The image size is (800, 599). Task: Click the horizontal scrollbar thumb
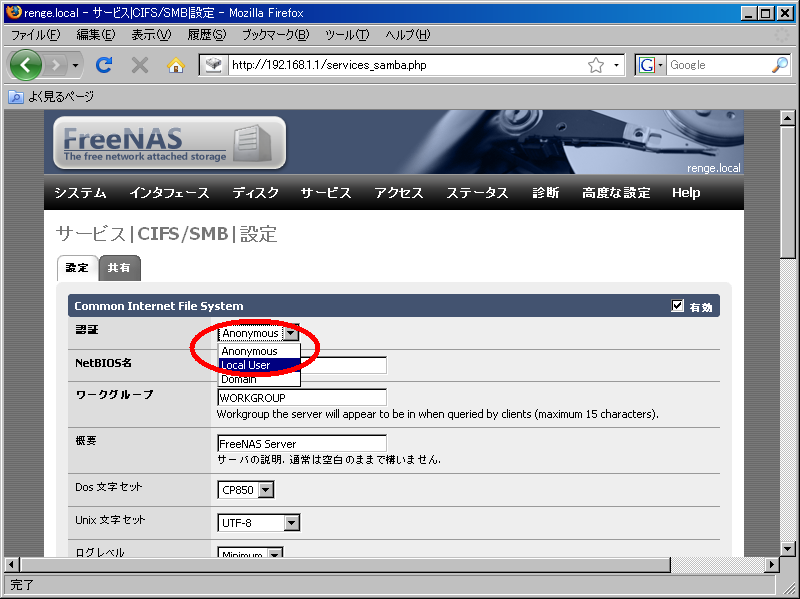[345, 564]
